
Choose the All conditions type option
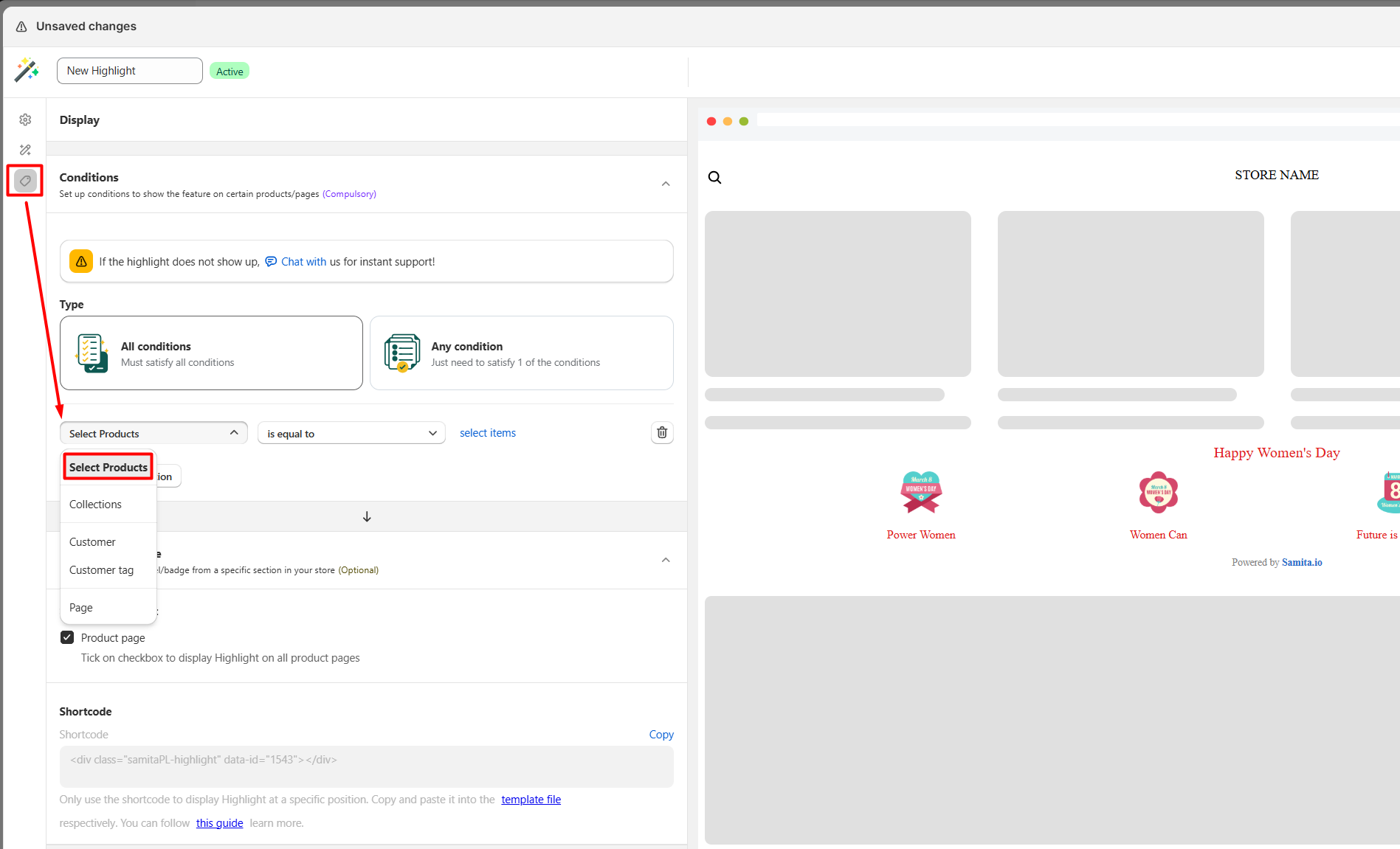point(211,353)
